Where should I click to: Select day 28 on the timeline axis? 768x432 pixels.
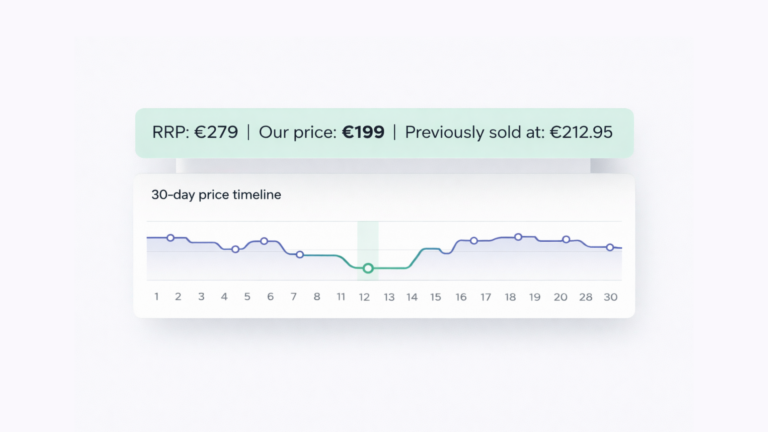585,297
